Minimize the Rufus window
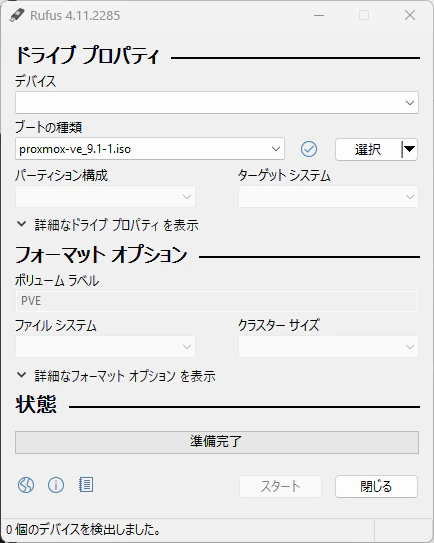Screen dimensions: 434x543 [x=319, y=15]
